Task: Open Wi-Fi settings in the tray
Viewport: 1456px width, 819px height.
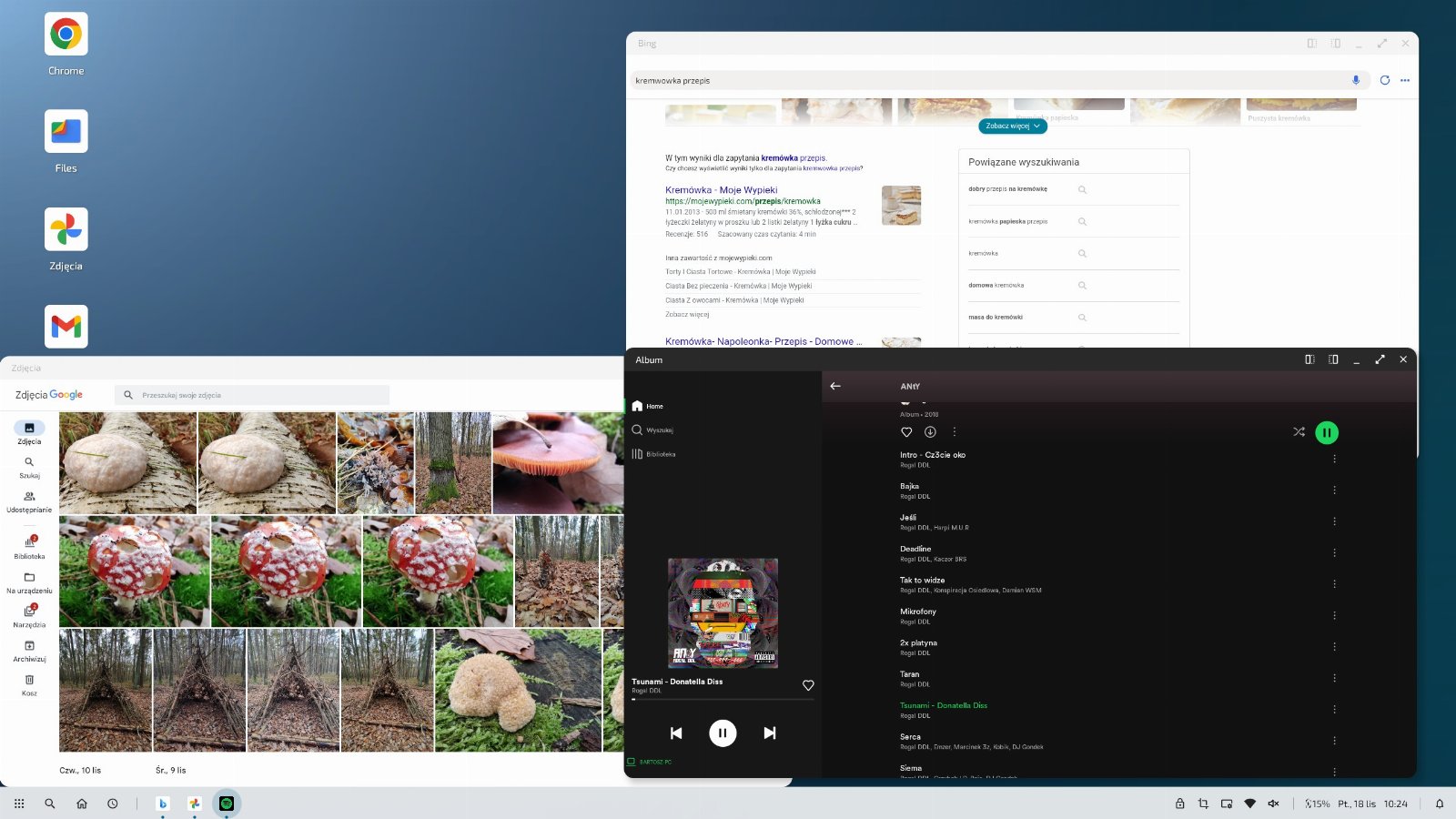Action: point(1250,804)
